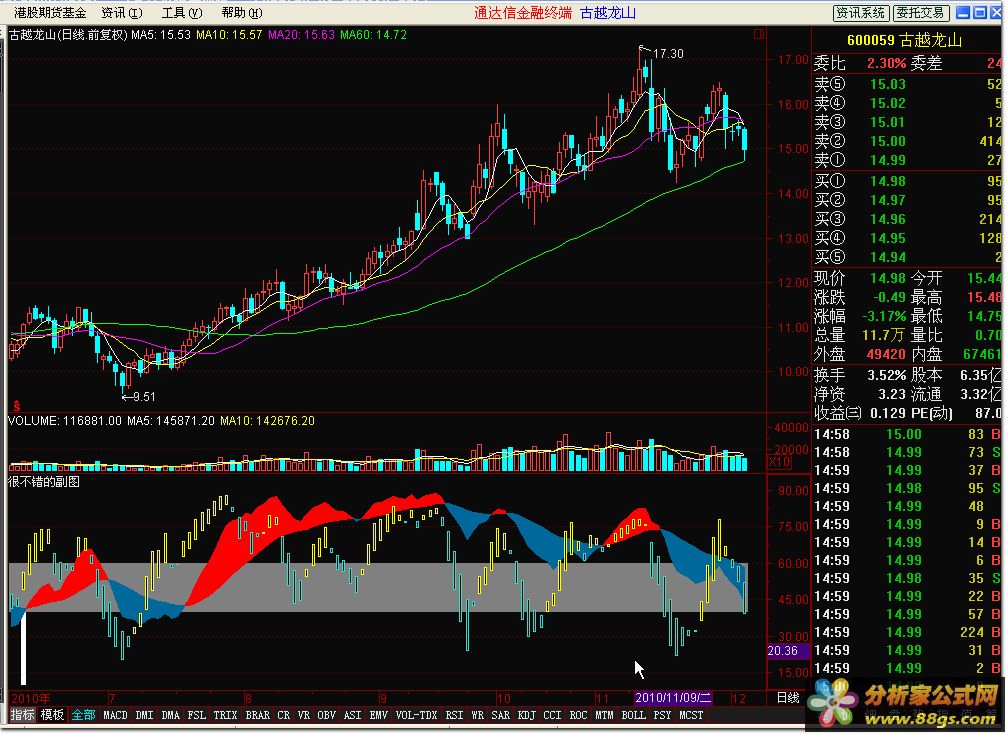The image size is (1007, 734).
Task: Switch indicator to FSL
Action: (197, 715)
